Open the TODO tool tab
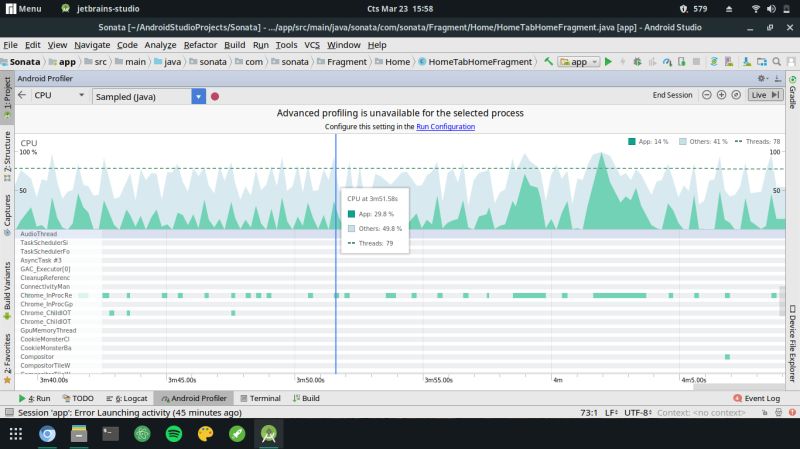Viewport: 800px width, 449px height. [x=78, y=398]
